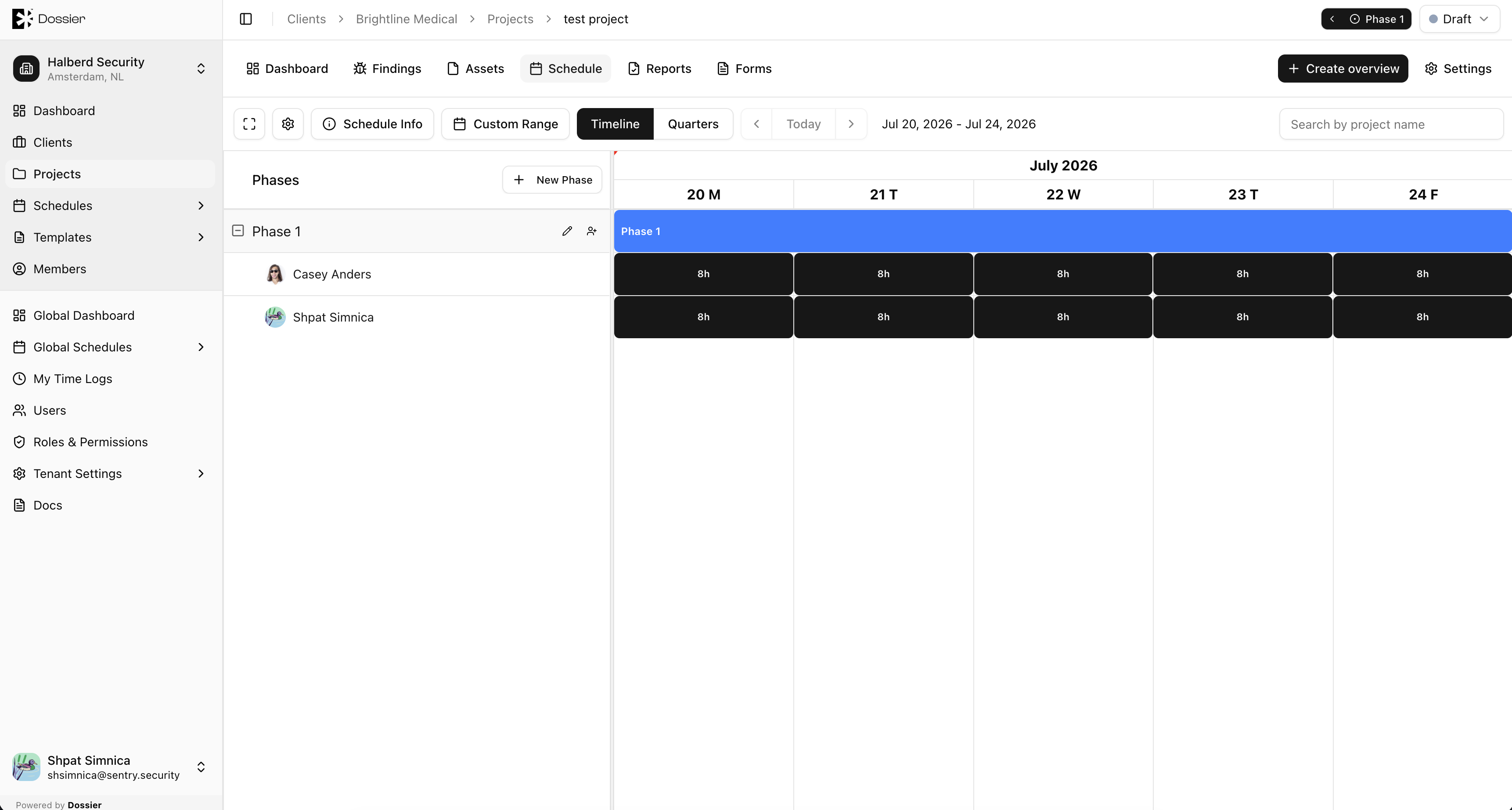Click Brightline Medical breadcrumb
The width and height of the screenshot is (1512, 810).
click(x=406, y=19)
